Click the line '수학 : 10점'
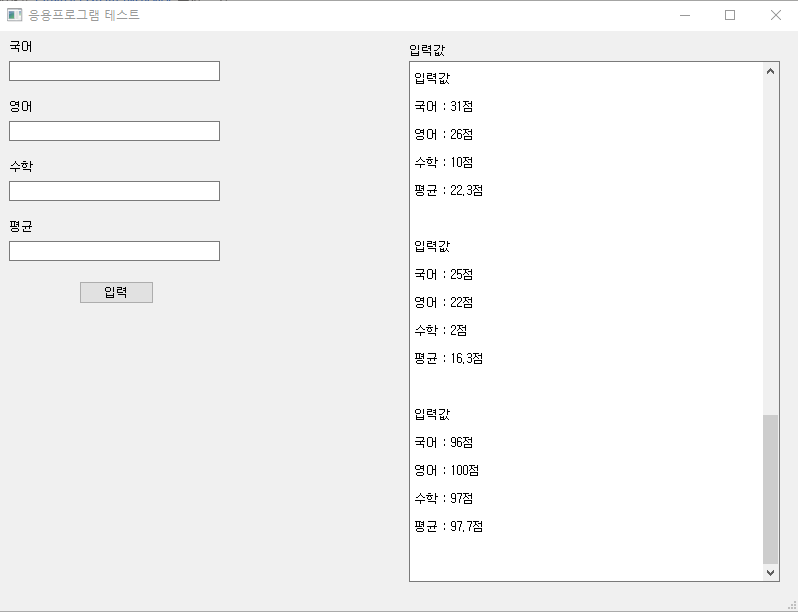This screenshot has height=612, width=798. point(444,163)
